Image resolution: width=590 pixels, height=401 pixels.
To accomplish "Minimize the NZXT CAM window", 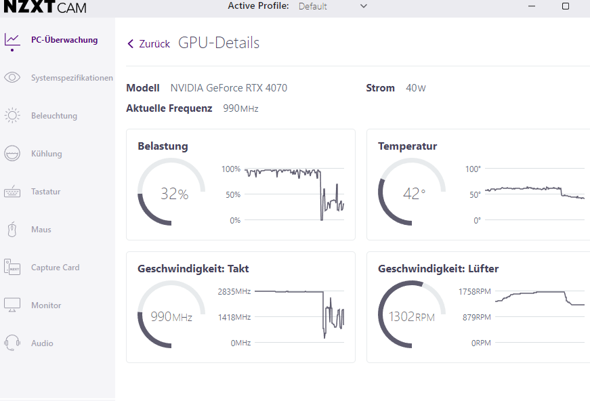I will coord(531,6).
